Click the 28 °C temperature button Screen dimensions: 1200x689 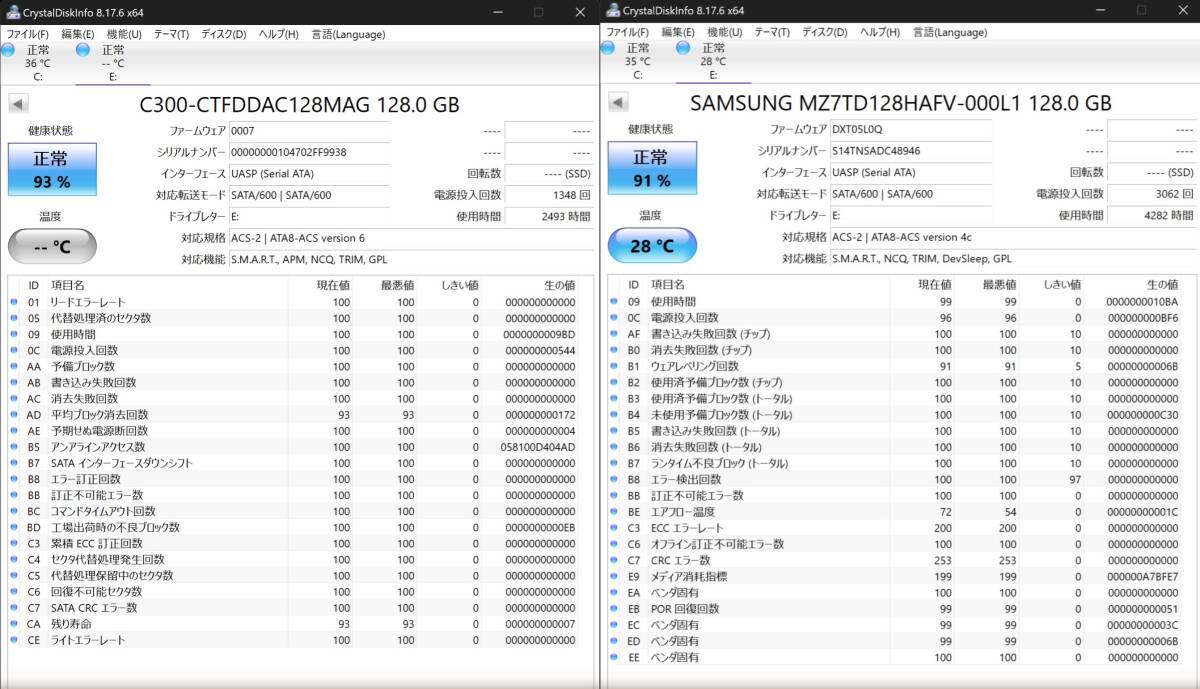651,246
